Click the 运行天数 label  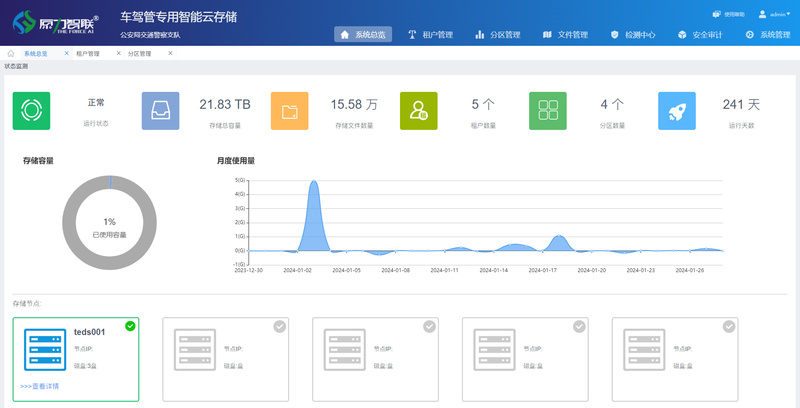(x=741, y=125)
